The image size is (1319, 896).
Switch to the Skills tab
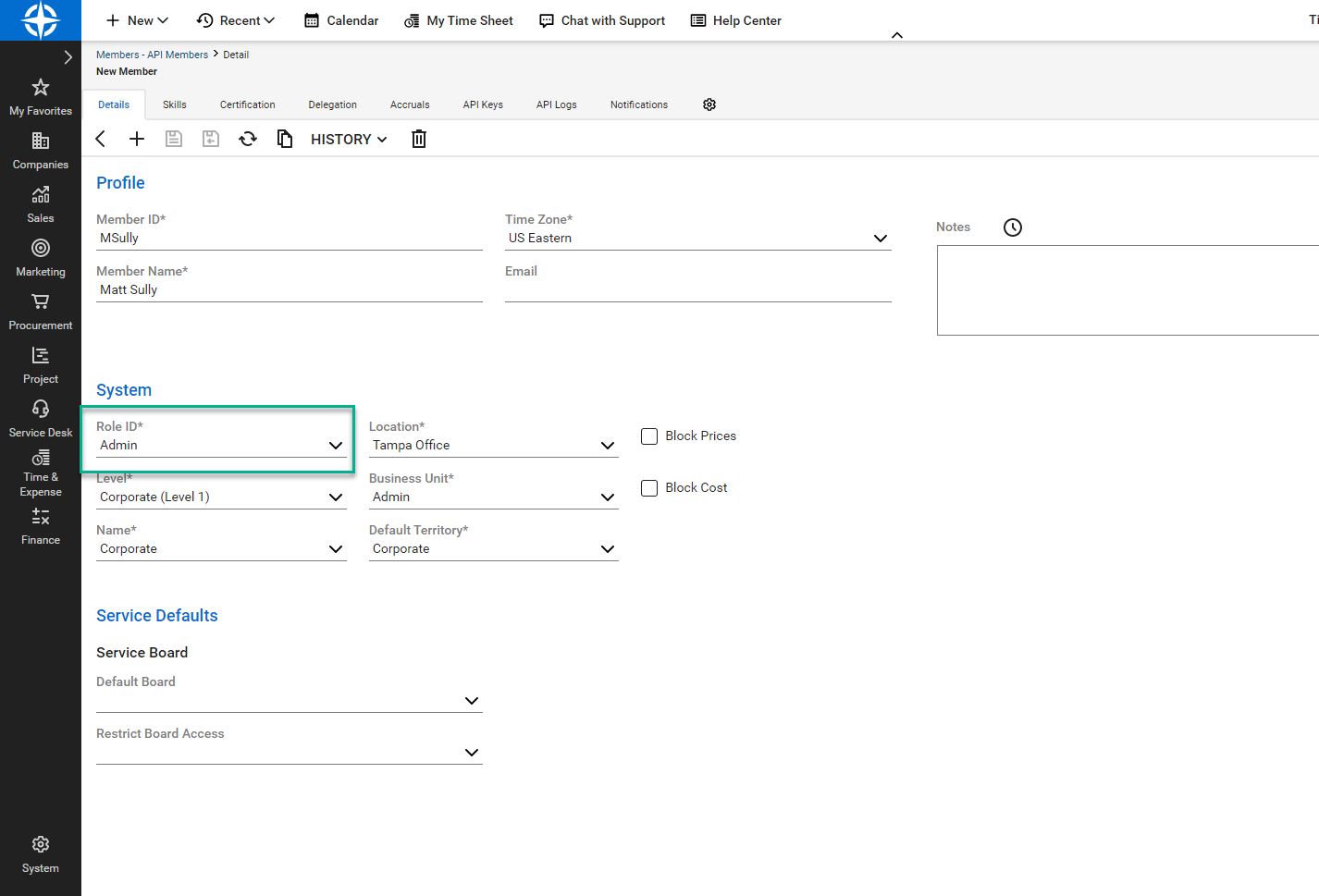tap(174, 104)
